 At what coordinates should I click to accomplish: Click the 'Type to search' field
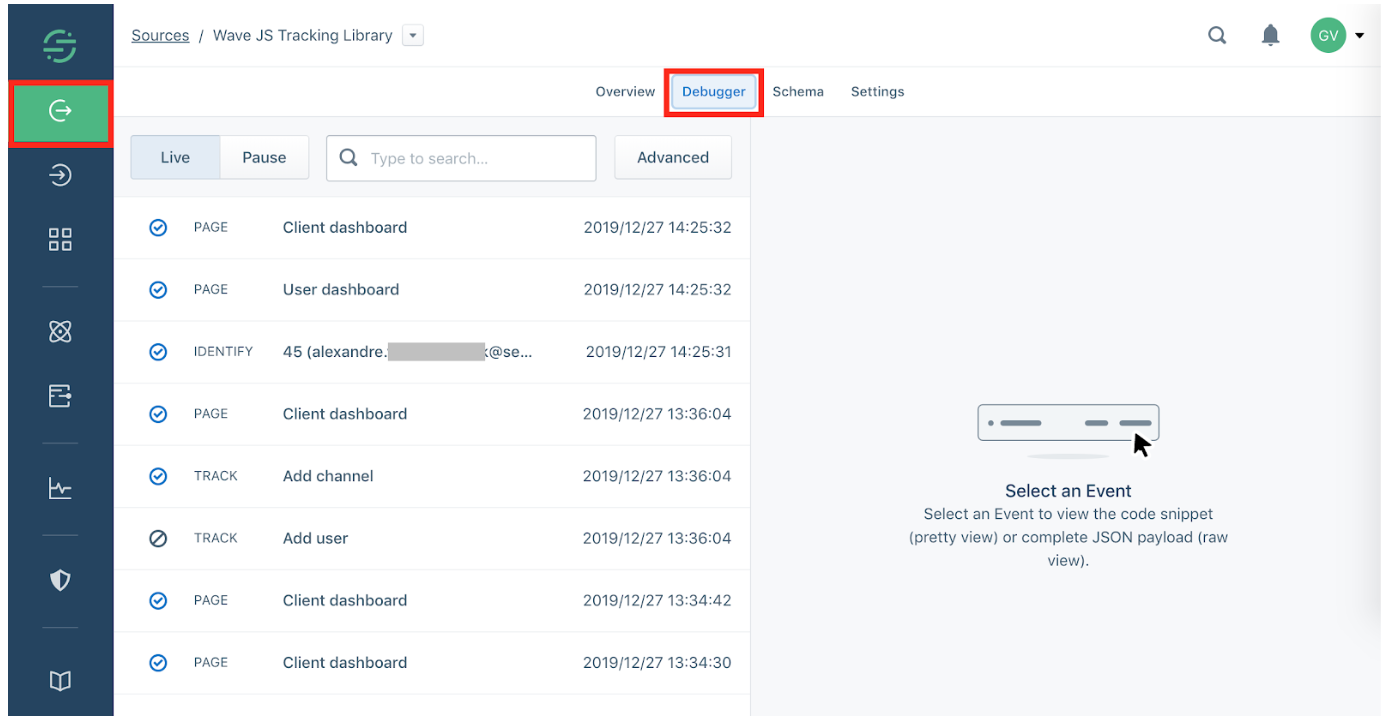[x=475, y=158]
